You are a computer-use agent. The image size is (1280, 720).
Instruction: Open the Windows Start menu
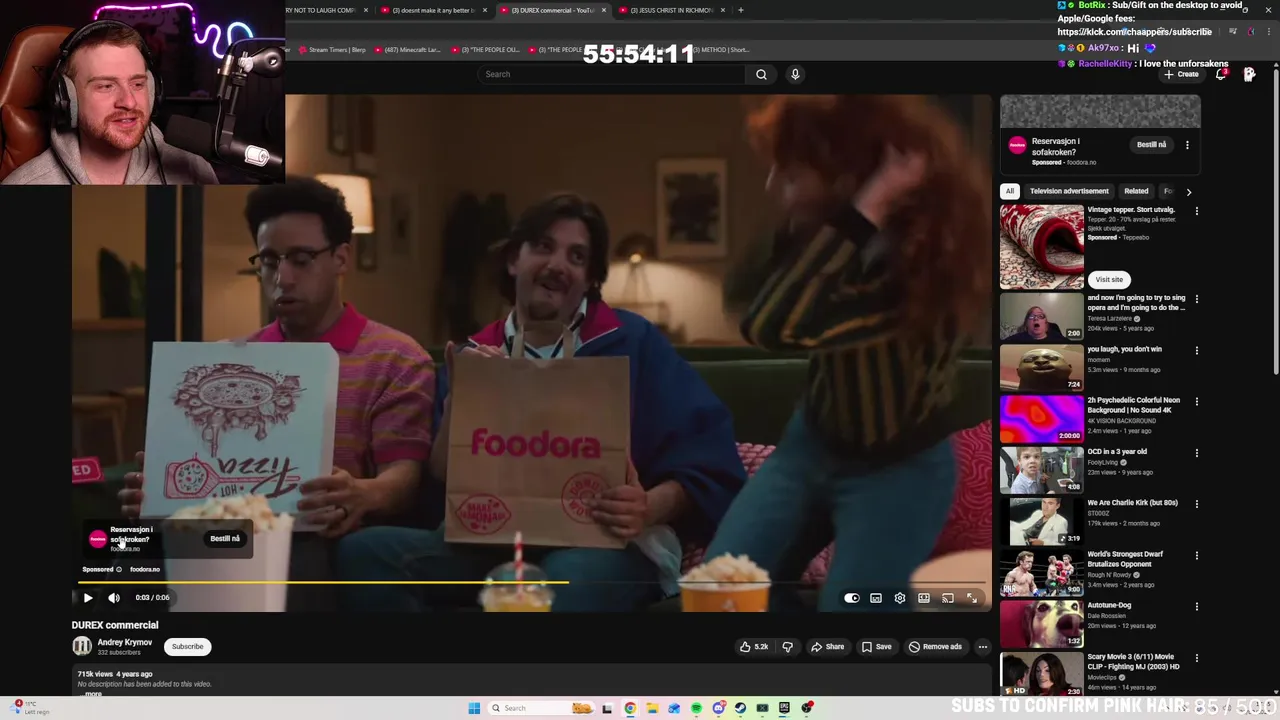(x=474, y=708)
